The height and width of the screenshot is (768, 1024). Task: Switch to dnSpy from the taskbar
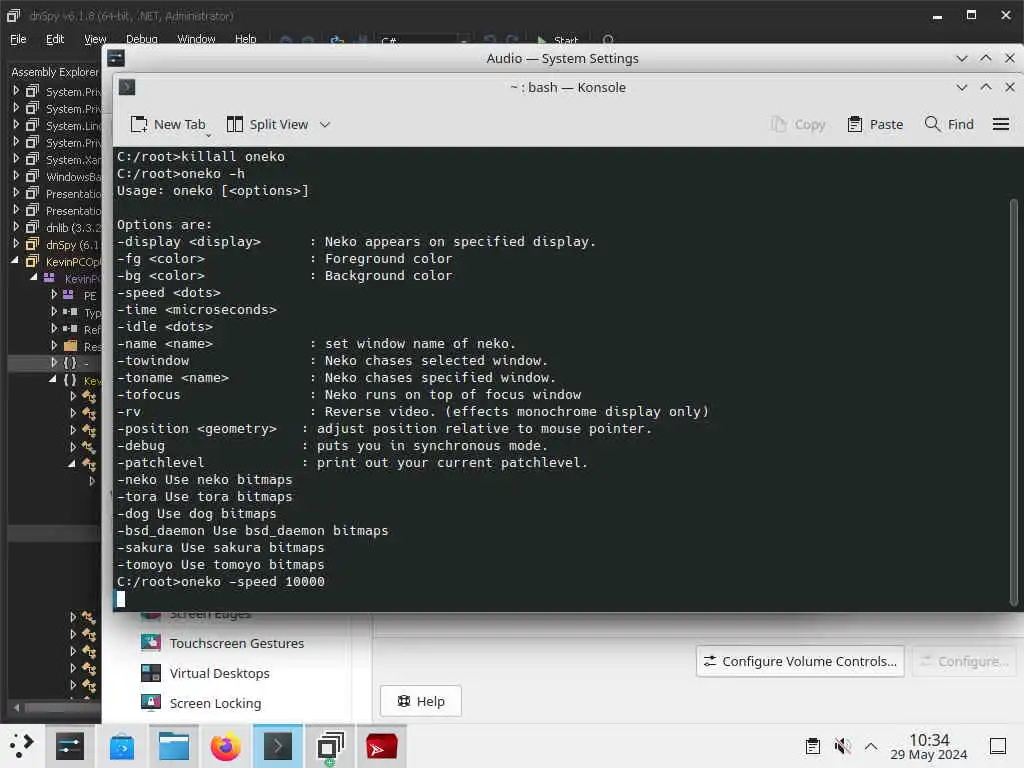coord(330,746)
